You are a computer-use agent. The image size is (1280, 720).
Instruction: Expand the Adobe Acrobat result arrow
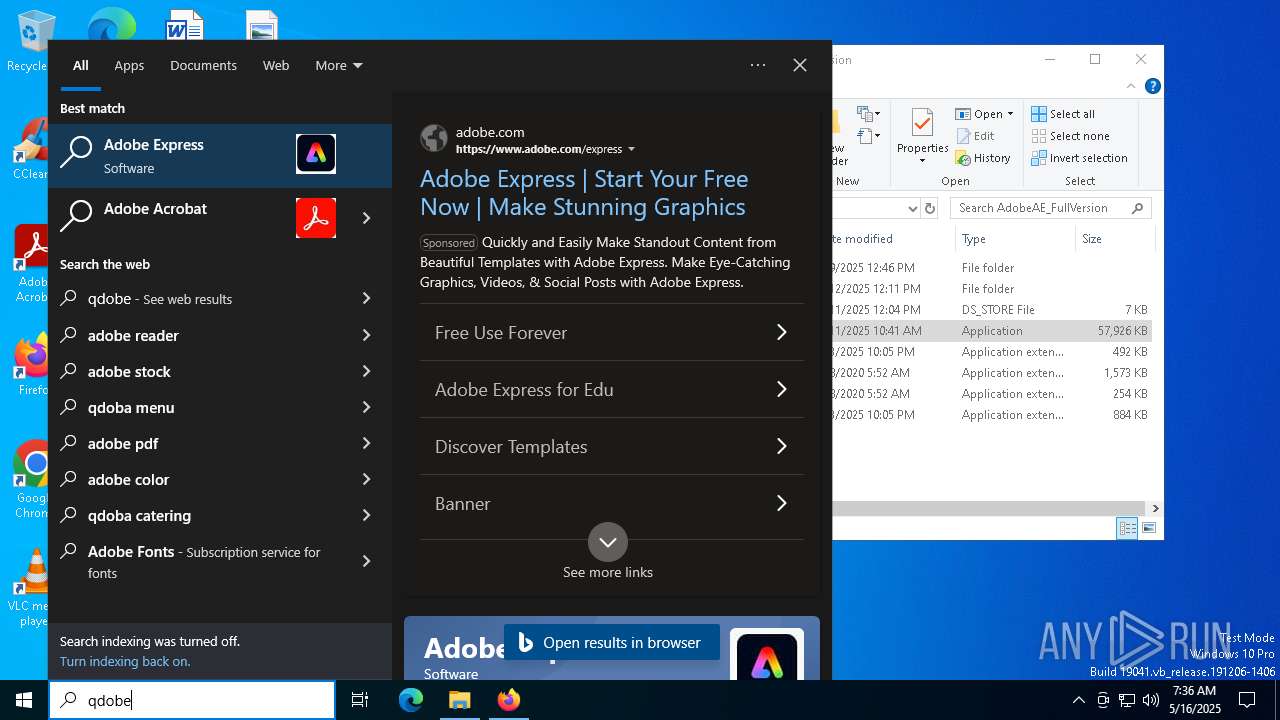pos(366,218)
